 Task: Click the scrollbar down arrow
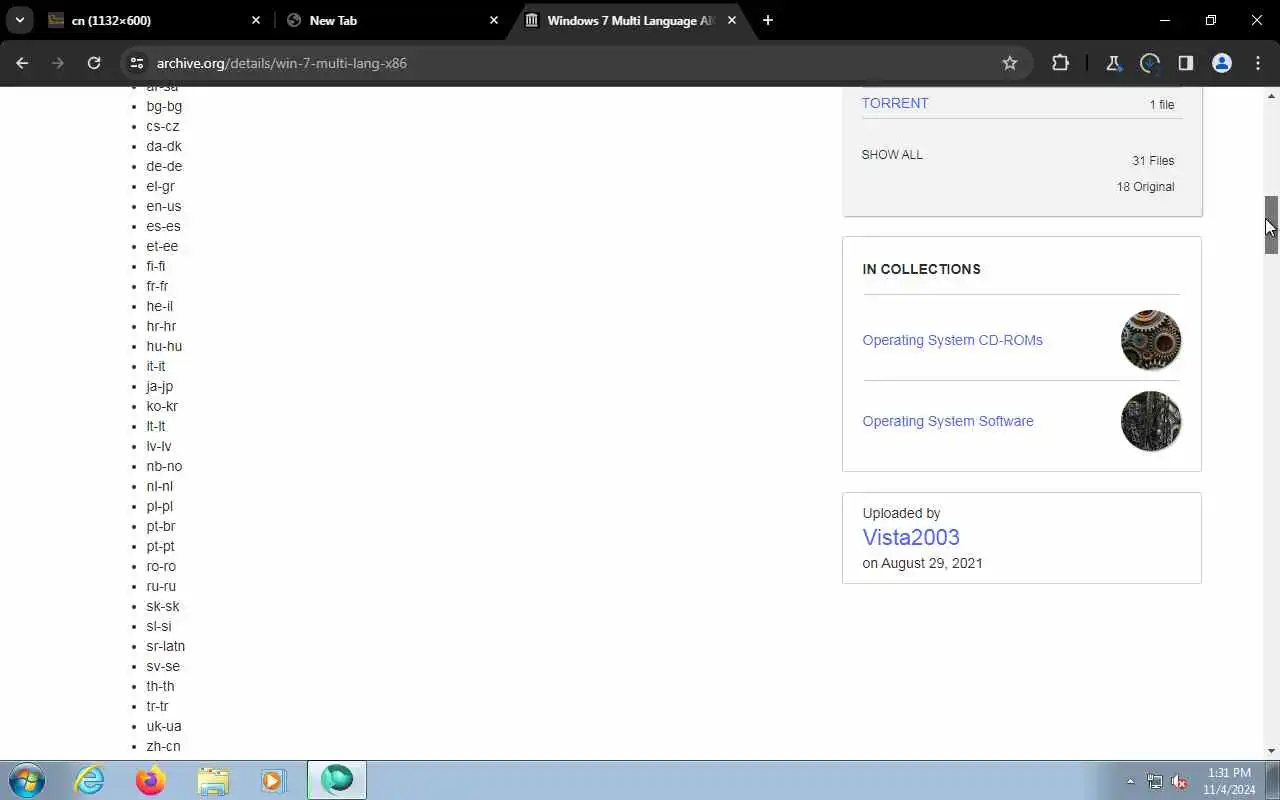1271,751
